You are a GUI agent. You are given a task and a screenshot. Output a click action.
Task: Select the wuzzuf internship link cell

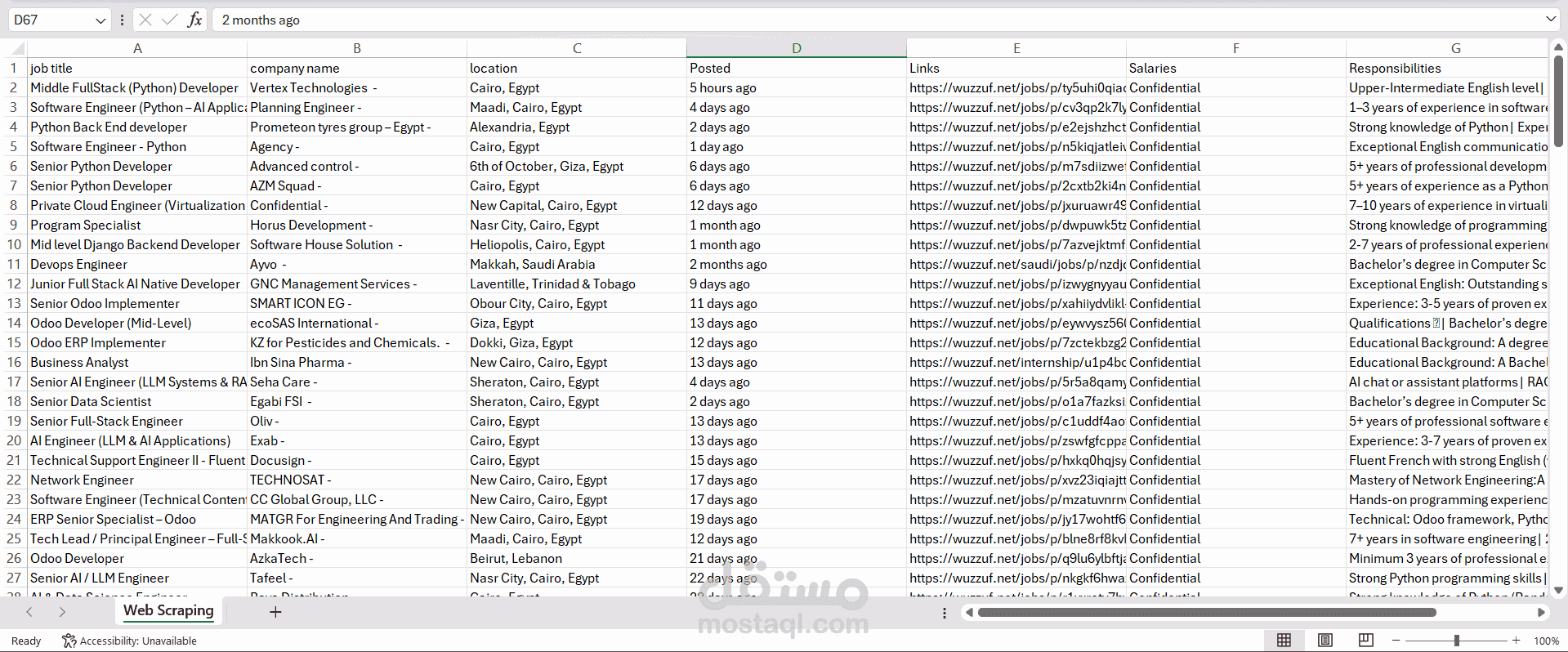(x=1016, y=362)
